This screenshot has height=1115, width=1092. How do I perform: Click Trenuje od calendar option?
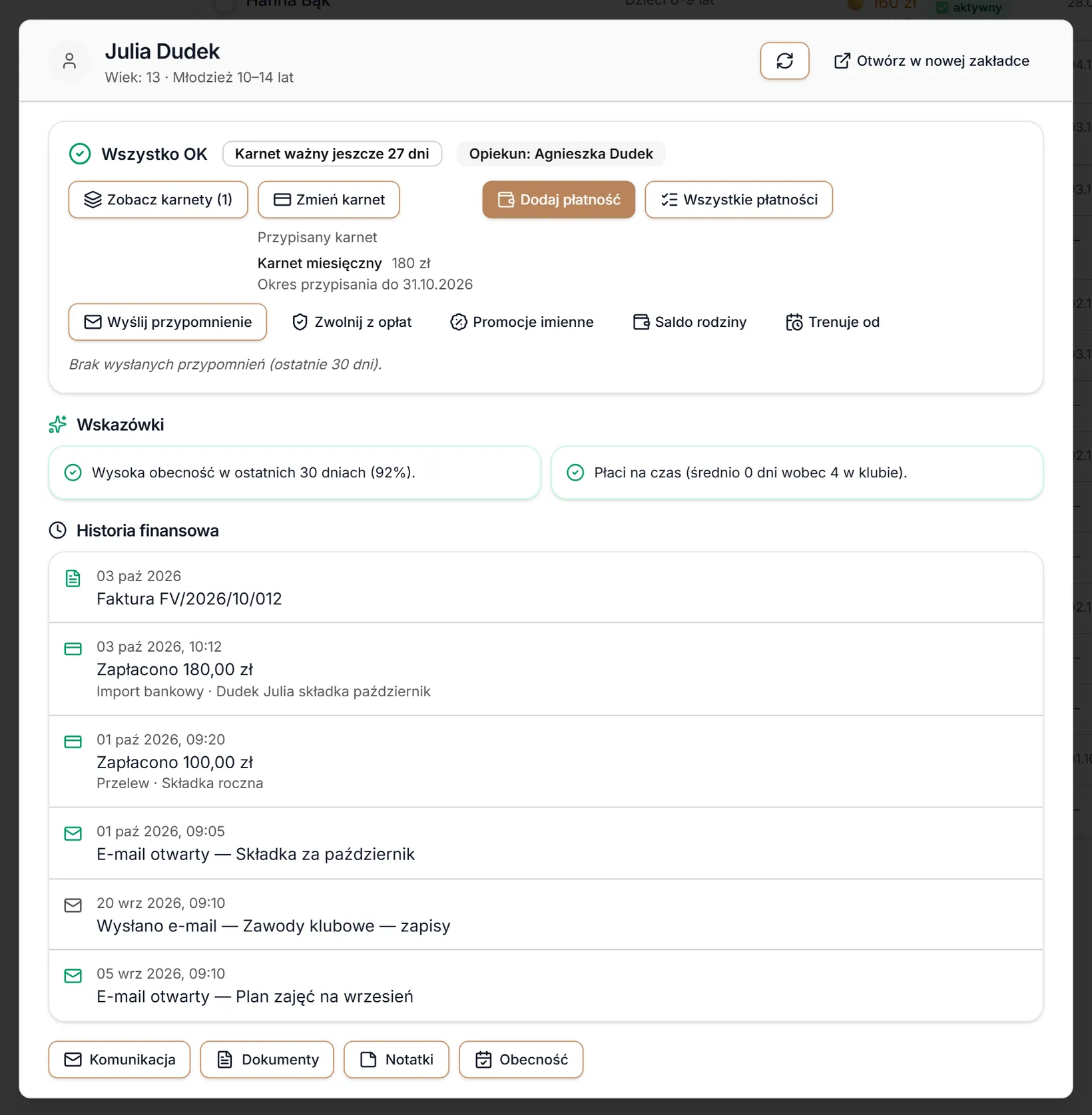pos(832,322)
